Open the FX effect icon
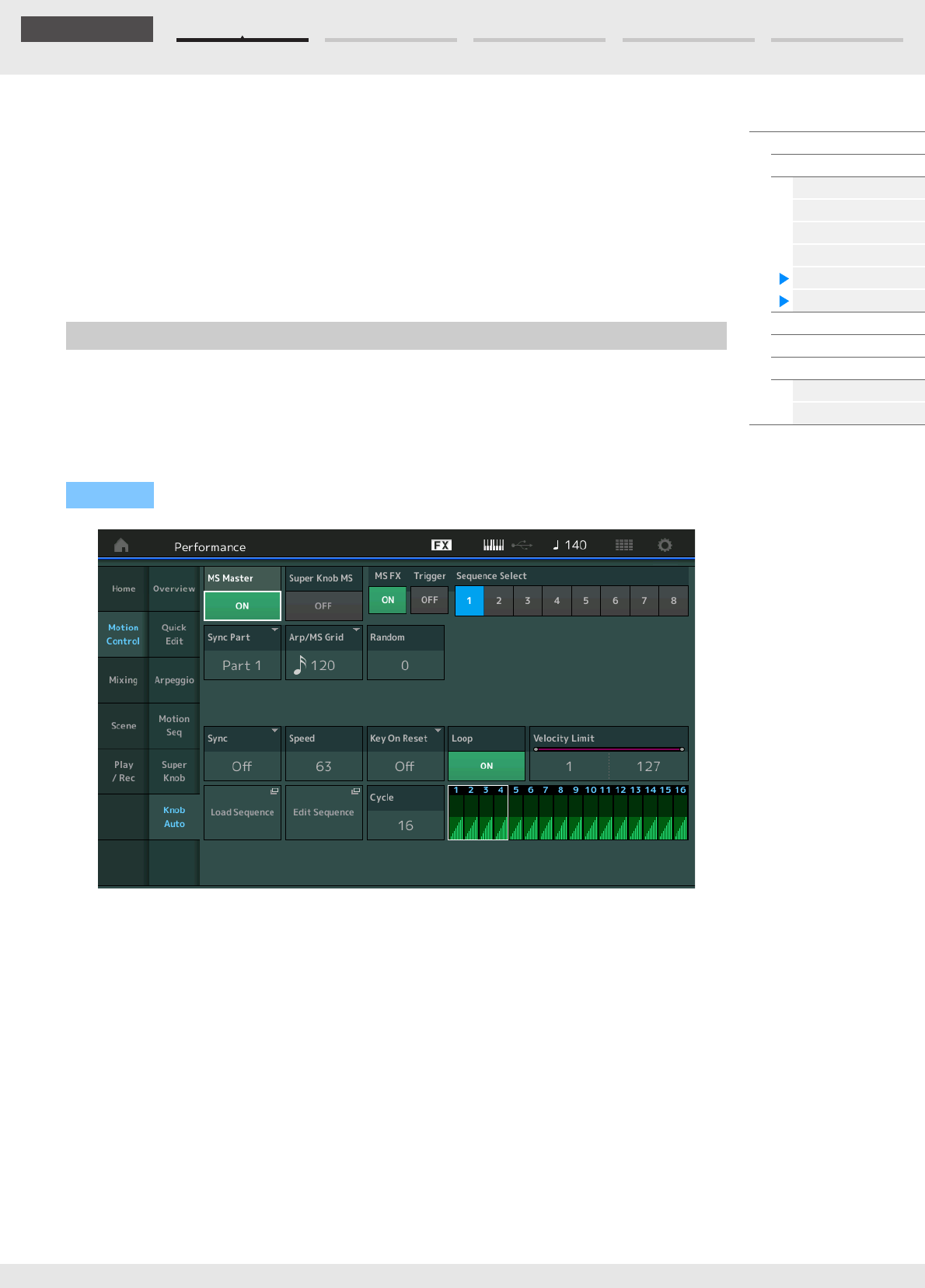925x1288 pixels. pyautogui.click(x=442, y=546)
